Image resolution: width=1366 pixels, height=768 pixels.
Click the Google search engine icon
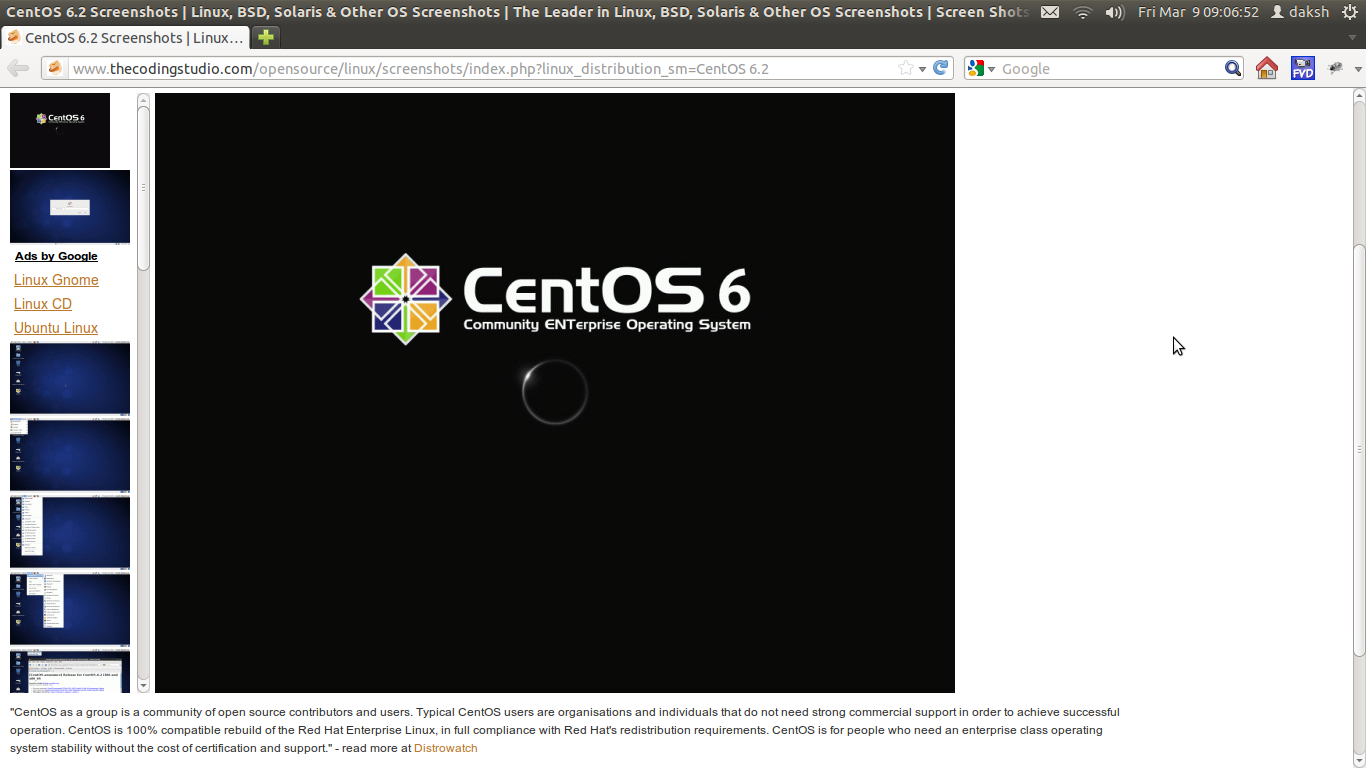pyautogui.click(x=976, y=68)
